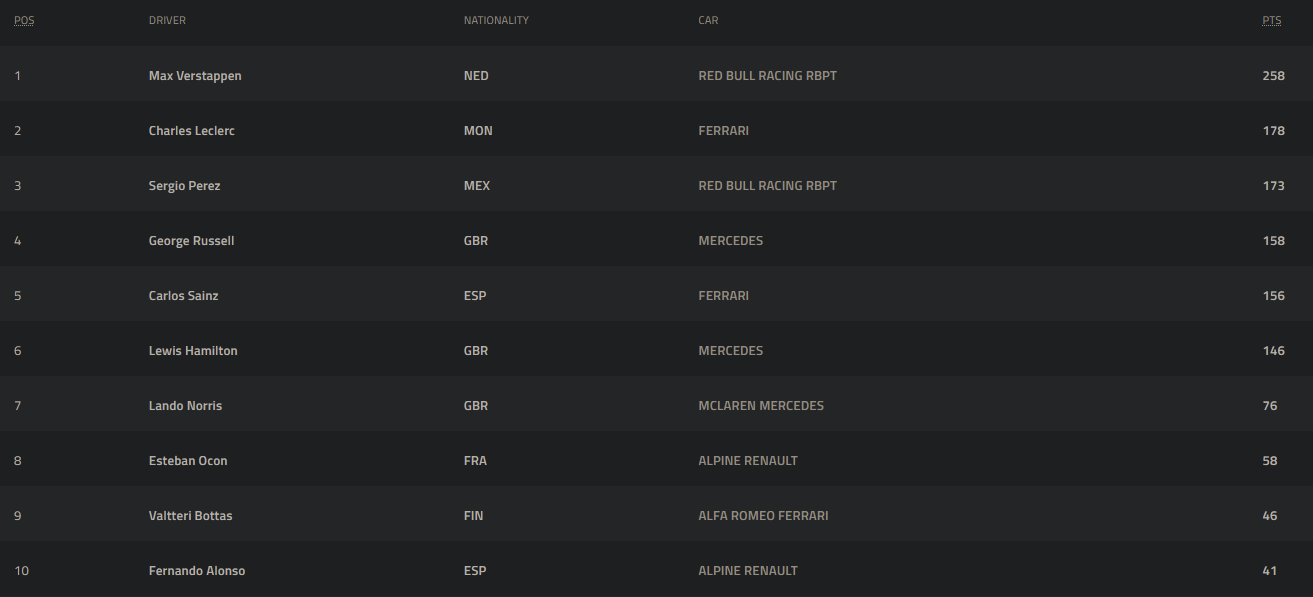This screenshot has width=1313, height=597.
Task: Select Fernando Alonso driver name
Action: pos(197,571)
